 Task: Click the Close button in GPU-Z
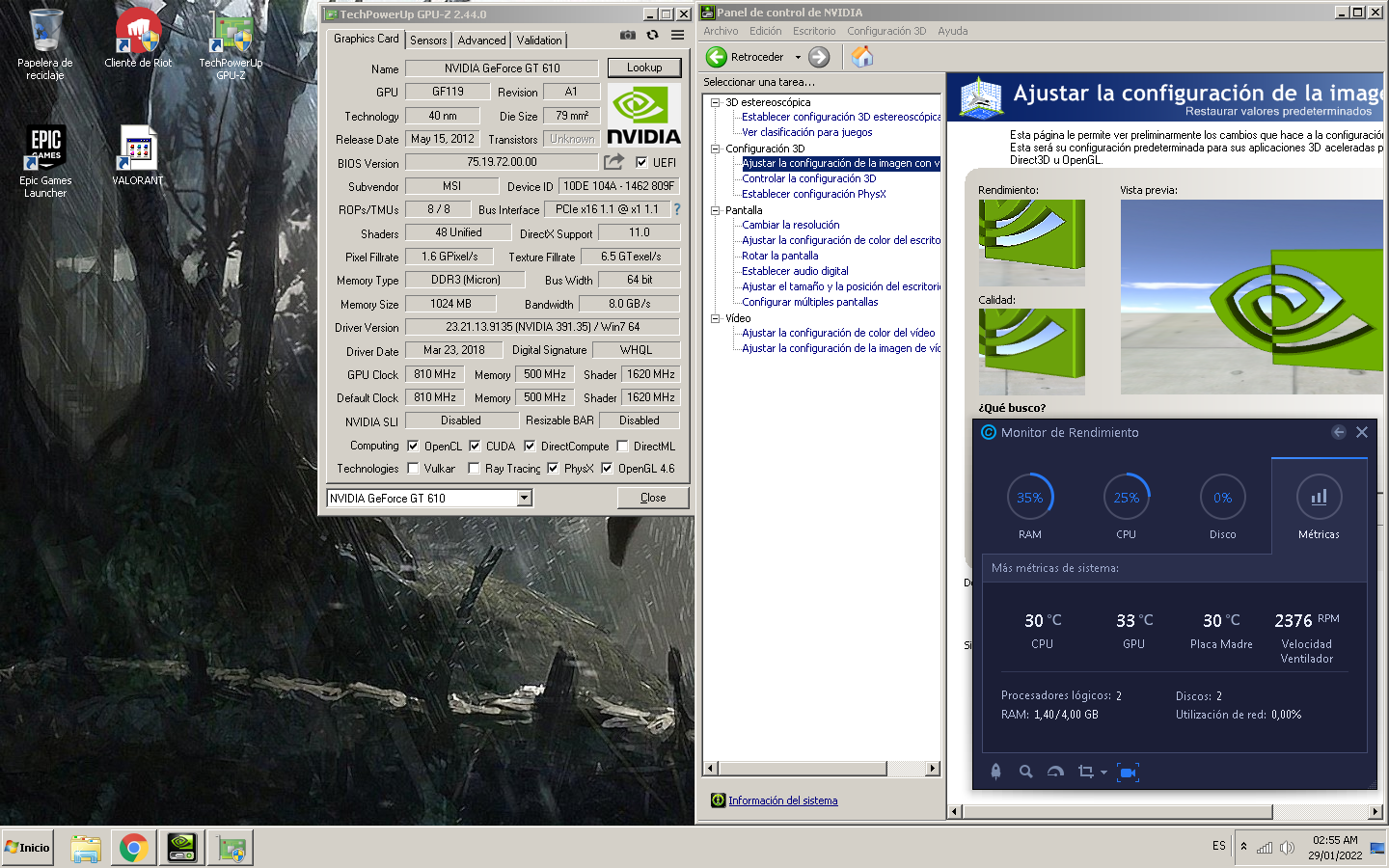(x=653, y=498)
